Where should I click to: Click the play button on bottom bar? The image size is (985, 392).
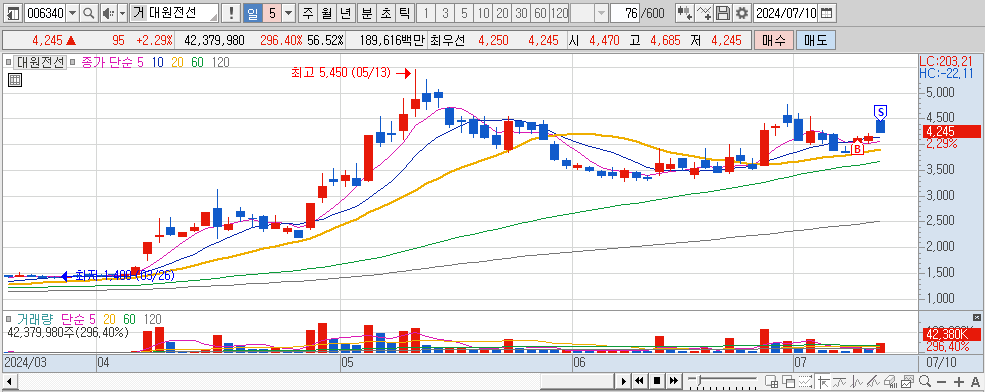pos(624,381)
